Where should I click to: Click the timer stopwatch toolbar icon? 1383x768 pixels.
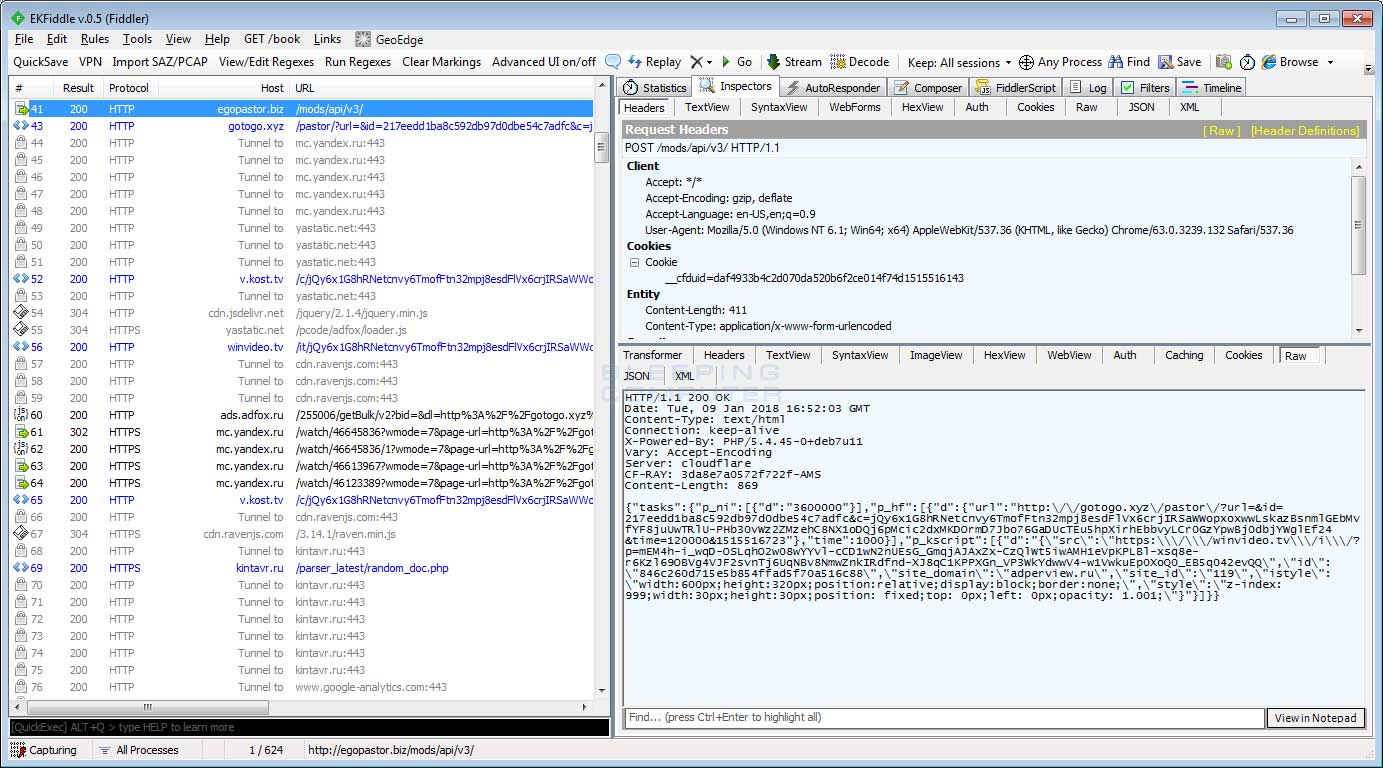[1247, 62]
